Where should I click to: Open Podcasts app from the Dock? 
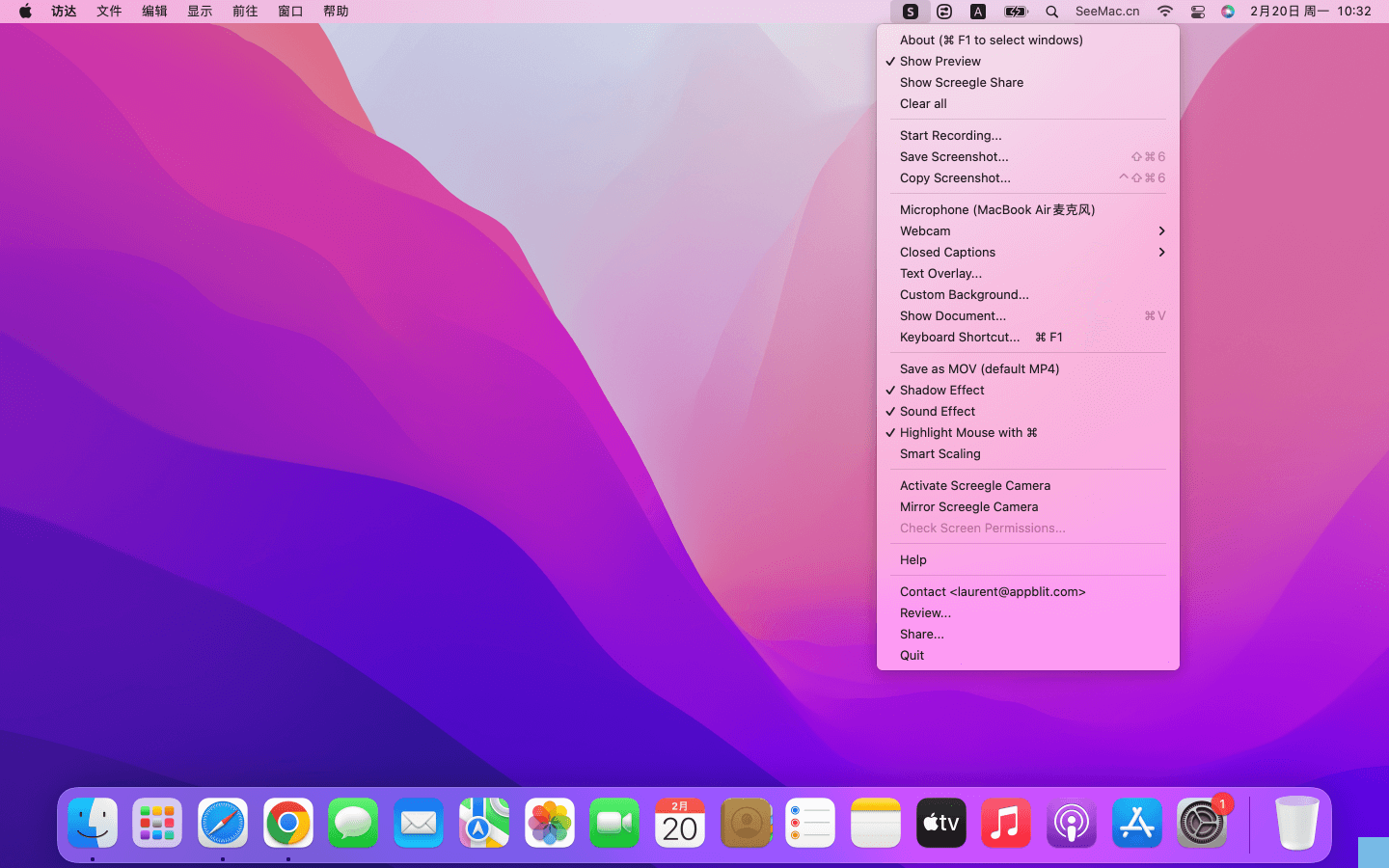tap(1071, 824)
